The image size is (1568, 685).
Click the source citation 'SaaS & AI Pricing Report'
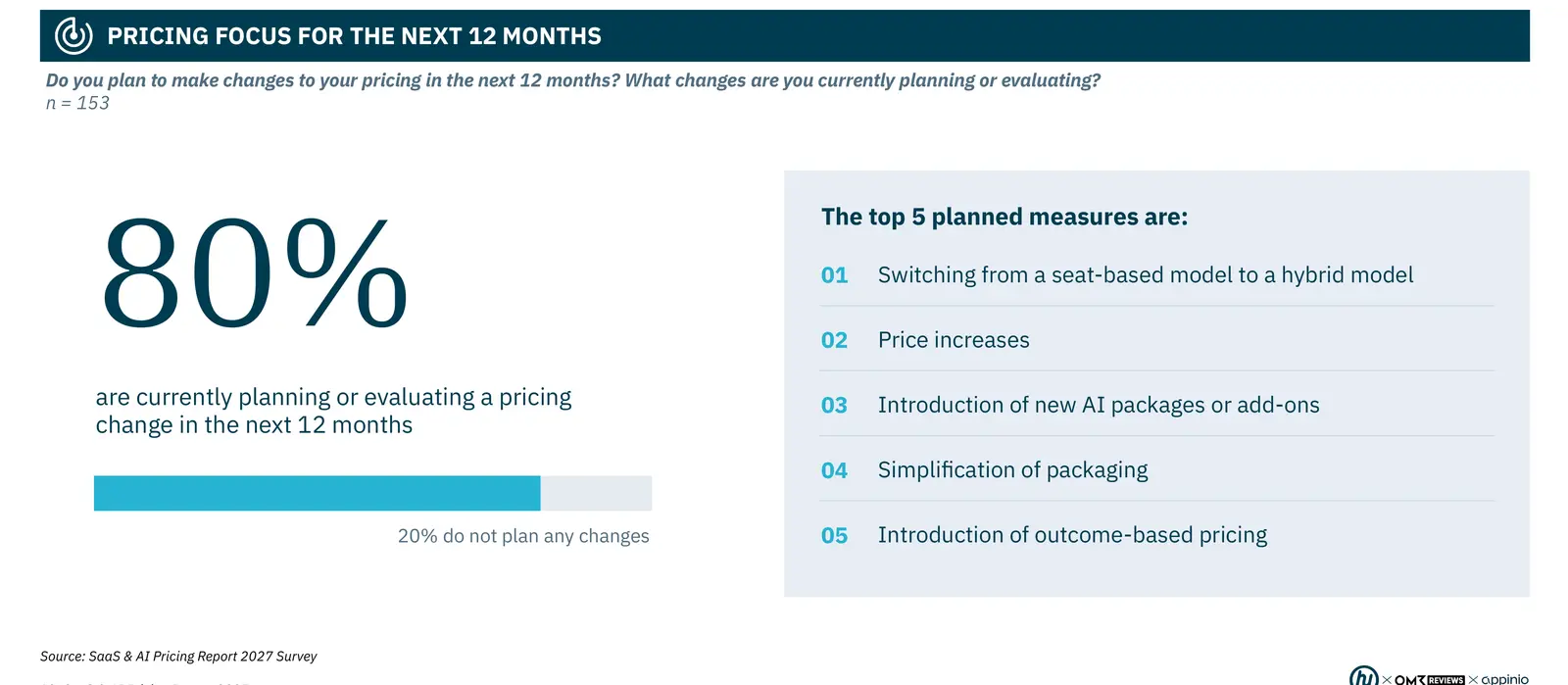tap(178, 657)
